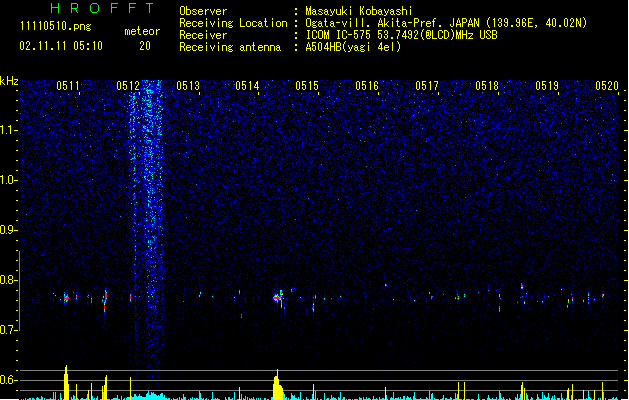The width and height of the screenshot is (629, 400).
Task: Click the bright meteor echo near 0514
Action: [277, 298]
